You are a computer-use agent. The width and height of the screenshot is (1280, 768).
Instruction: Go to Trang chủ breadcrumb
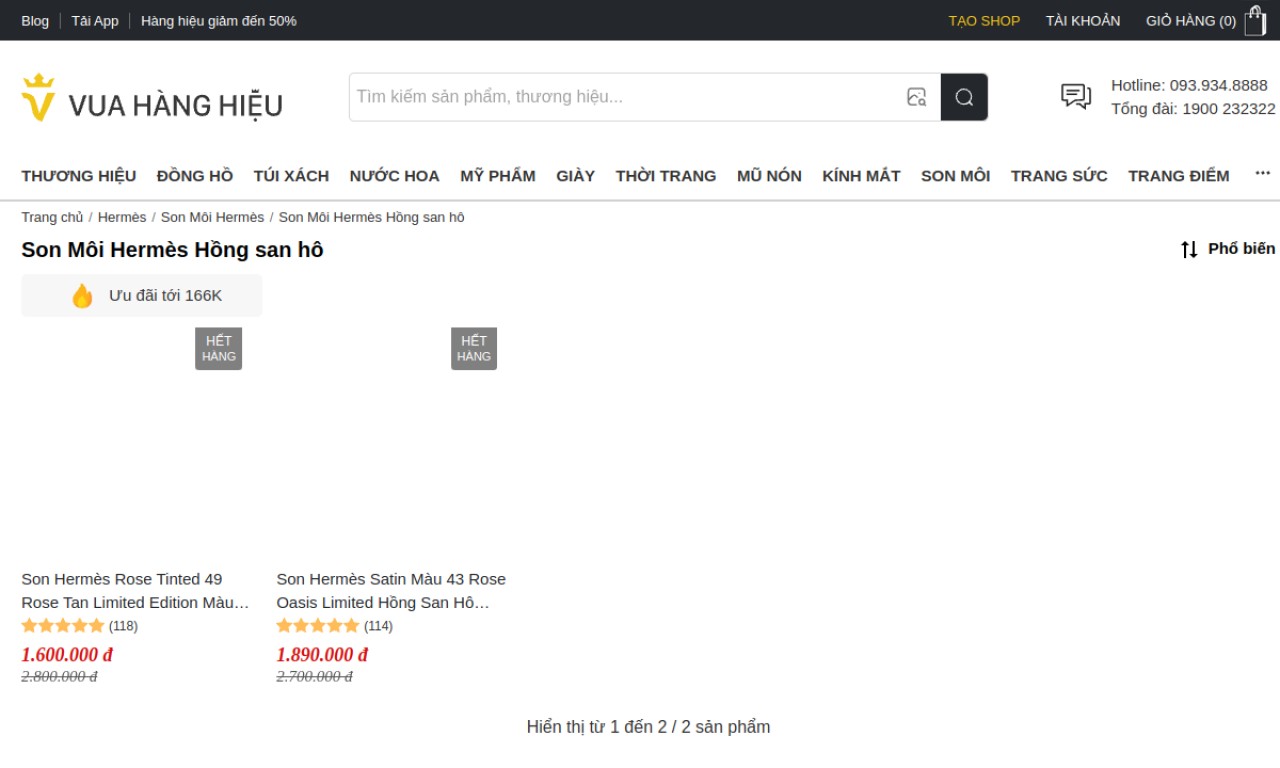pyautogui.click(x=52, y=217)
